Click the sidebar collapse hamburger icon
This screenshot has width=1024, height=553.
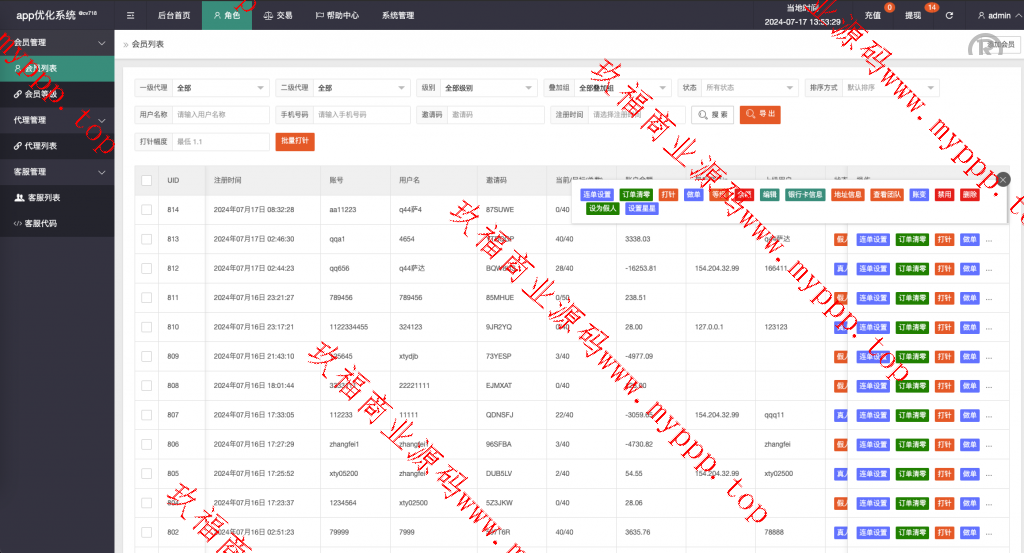131,16
